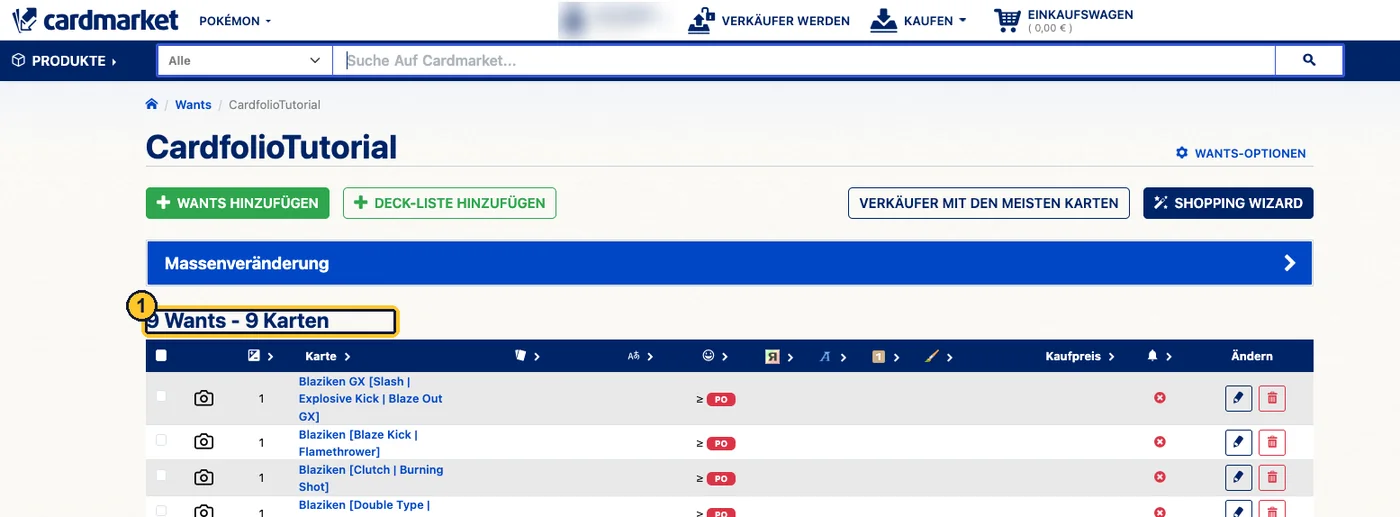Open Blaziken GX Slash card link

[370, 399]
